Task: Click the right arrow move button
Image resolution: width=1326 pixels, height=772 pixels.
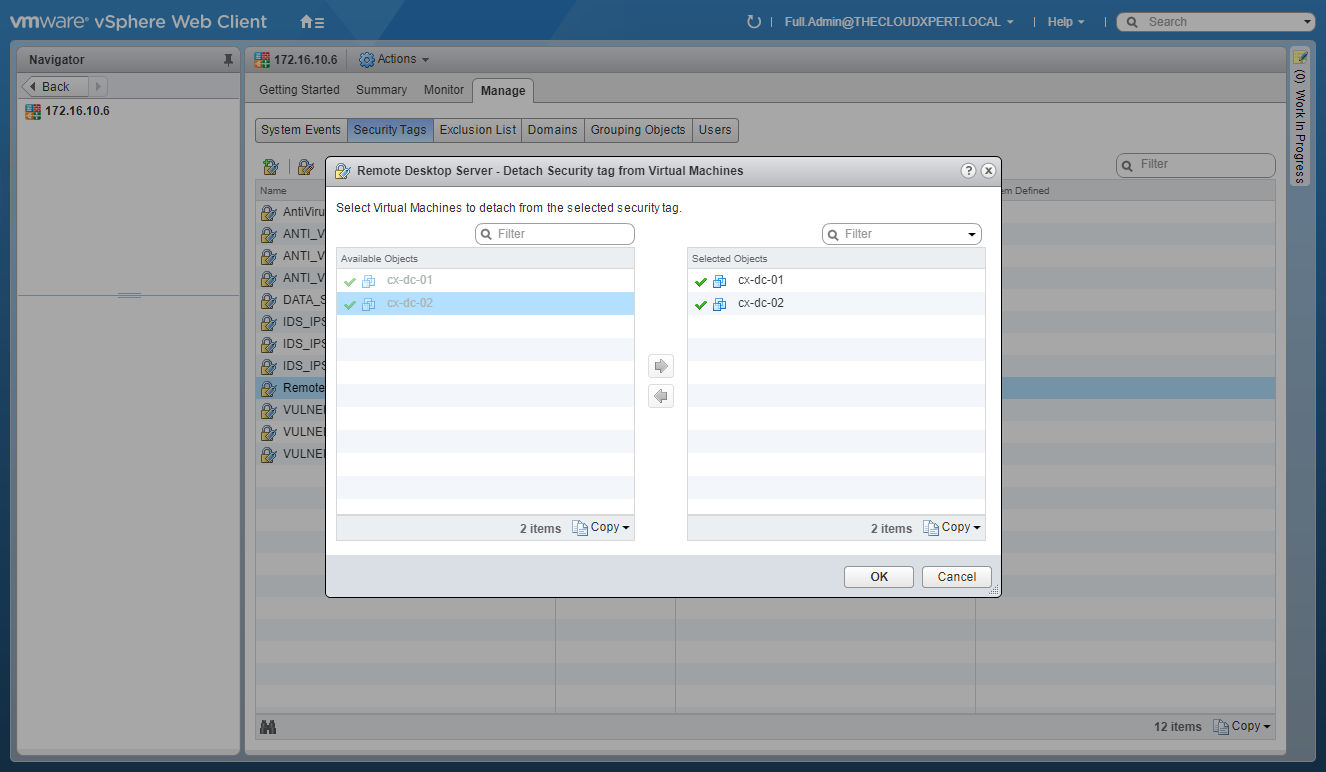Action: (660, 366)
